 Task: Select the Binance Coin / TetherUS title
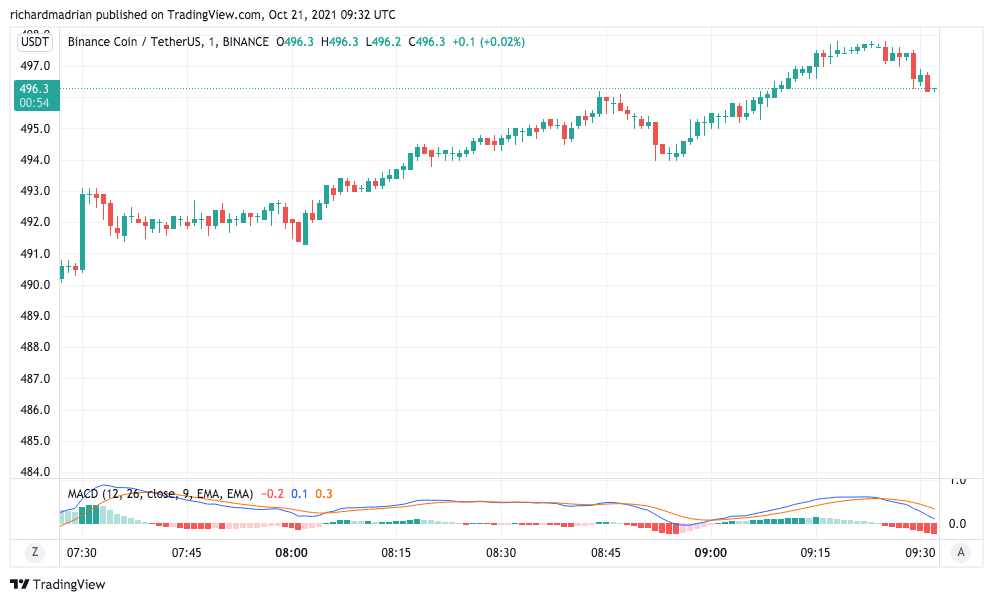click(x=132, y=42)
